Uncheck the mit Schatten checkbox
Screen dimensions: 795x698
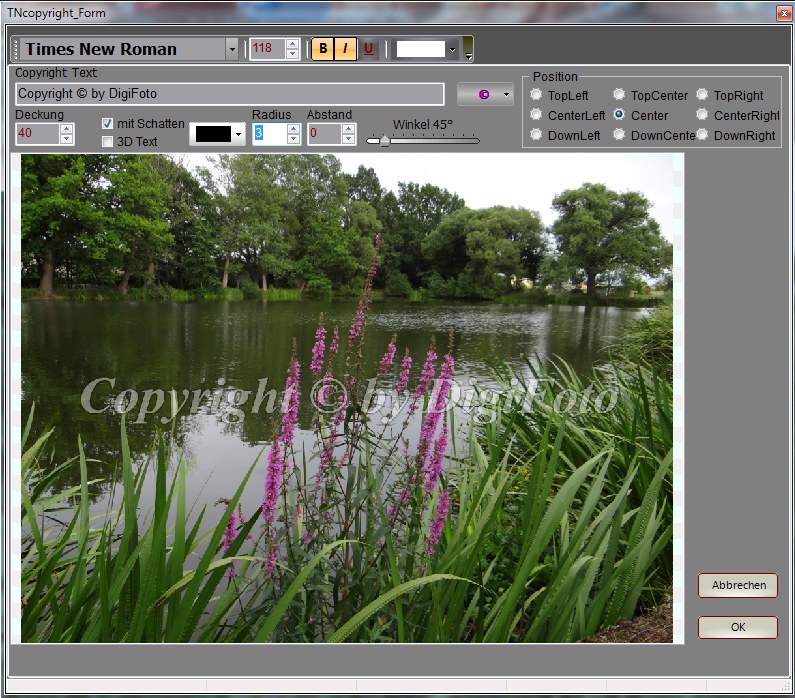(108, 123)
